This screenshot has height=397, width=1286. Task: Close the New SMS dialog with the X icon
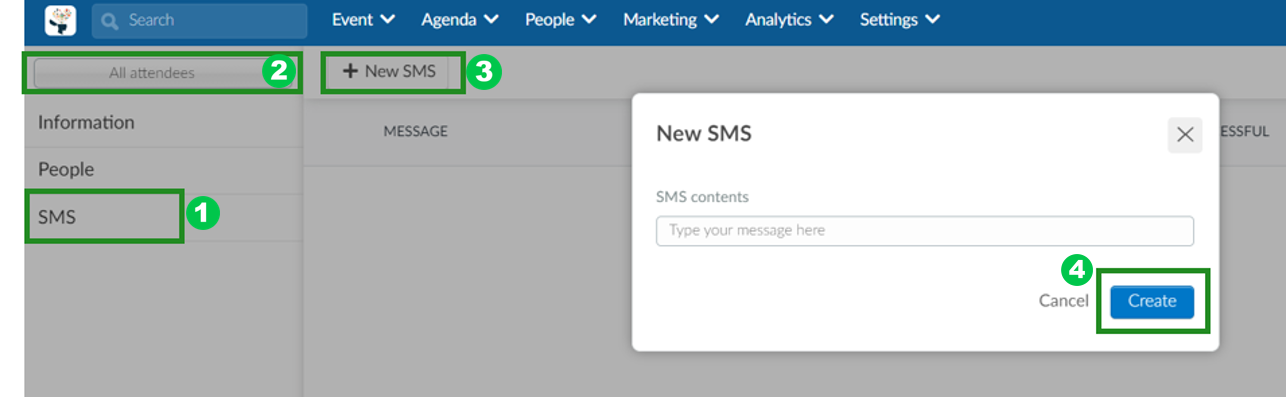(x=1185, y=135)
